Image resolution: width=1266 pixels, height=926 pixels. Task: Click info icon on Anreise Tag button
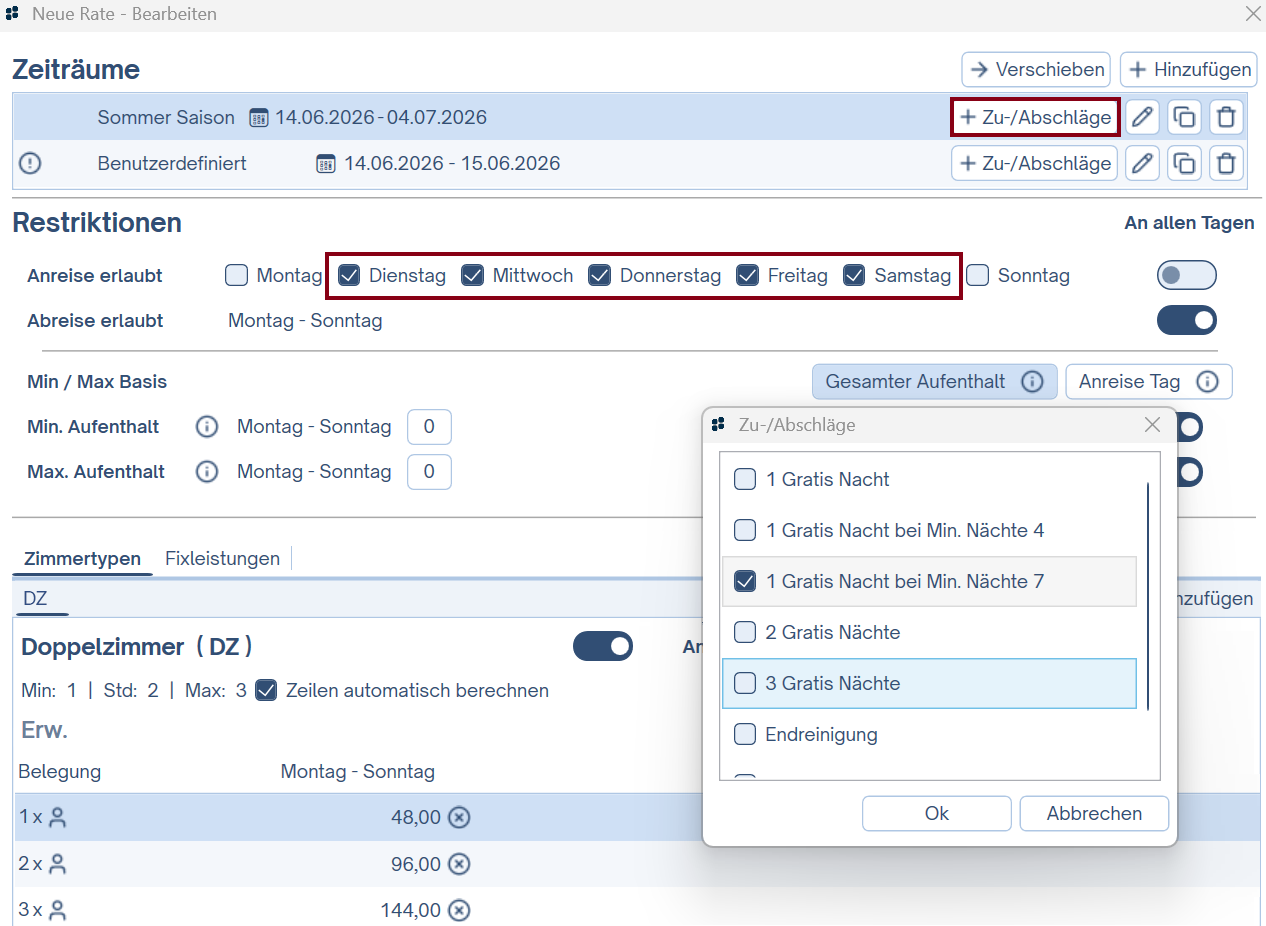click(x=1207, y=381)
